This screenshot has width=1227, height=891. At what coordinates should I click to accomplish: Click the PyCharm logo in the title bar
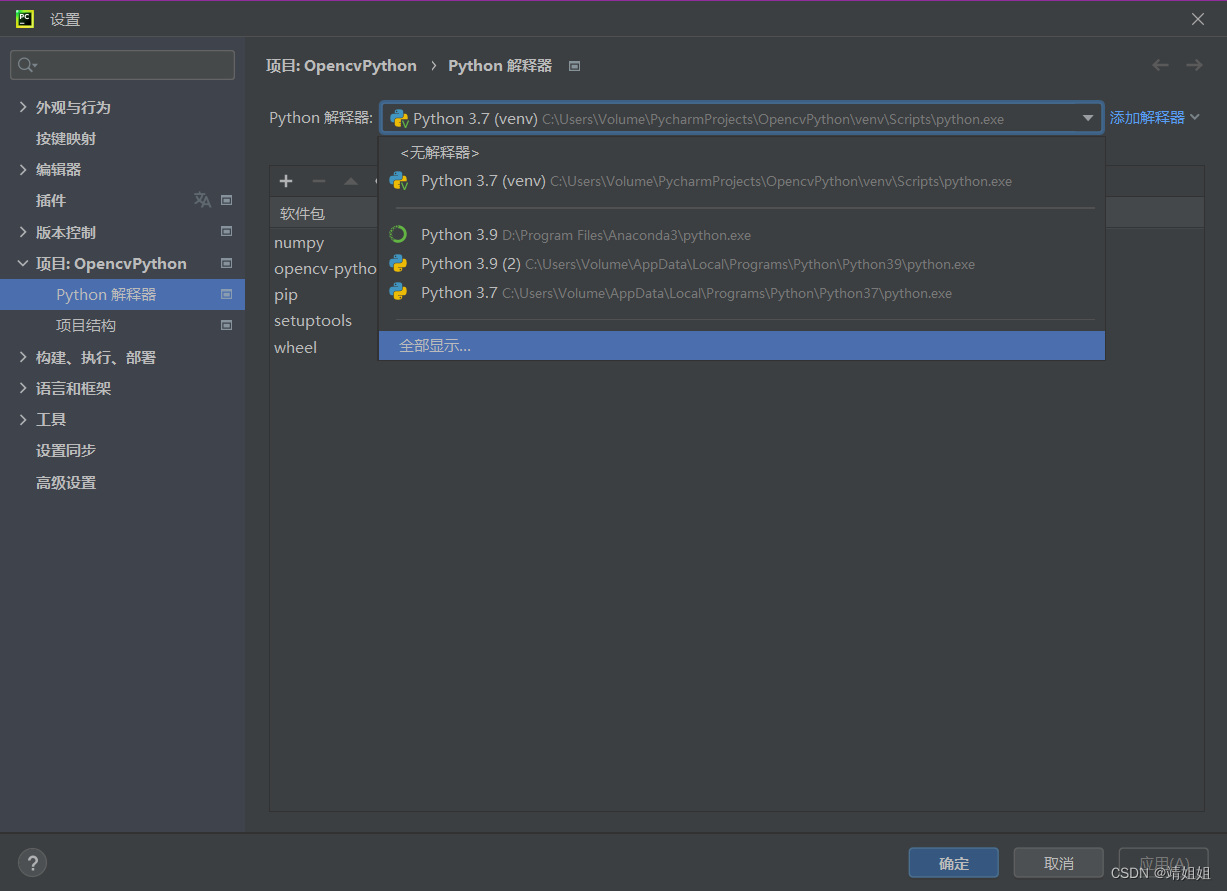coord(24,18)
